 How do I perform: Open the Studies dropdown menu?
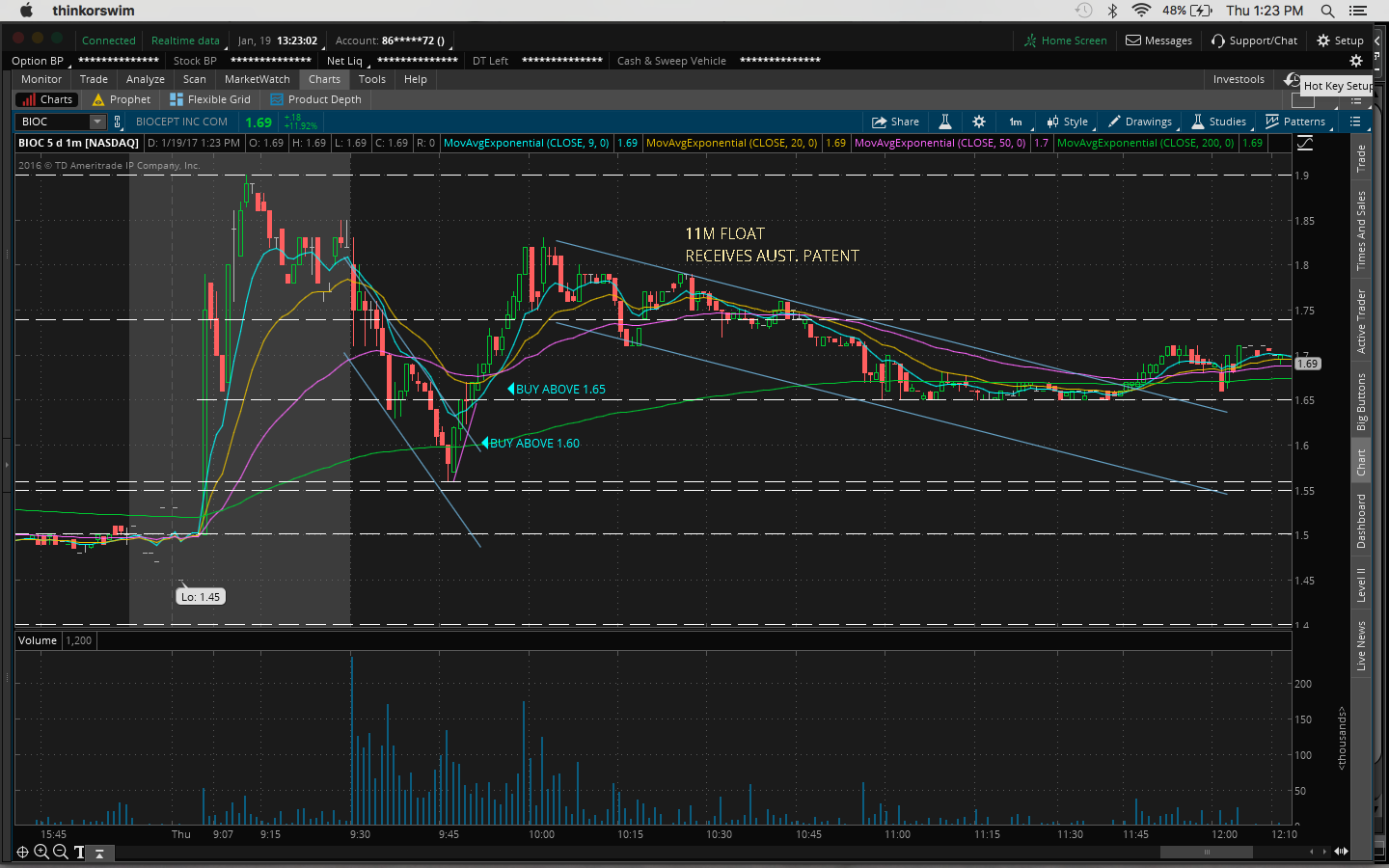pos(1219,122)
